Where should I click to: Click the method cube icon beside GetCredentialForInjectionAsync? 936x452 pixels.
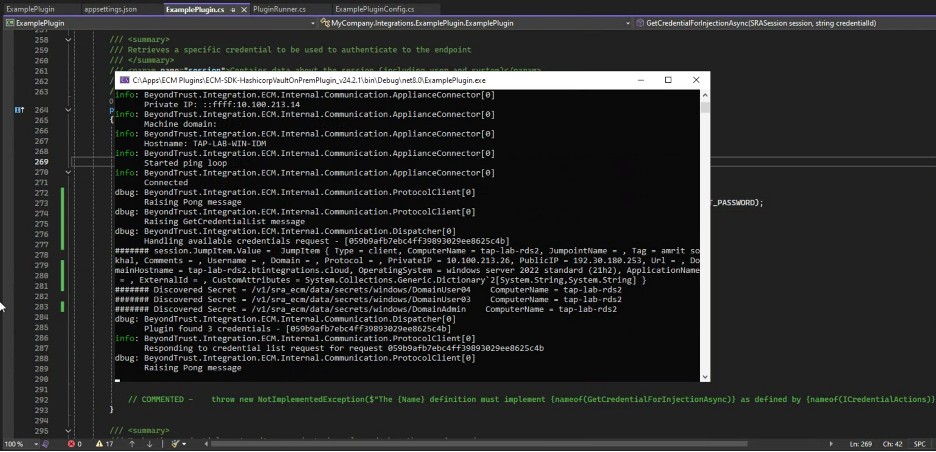pos(640,23)
